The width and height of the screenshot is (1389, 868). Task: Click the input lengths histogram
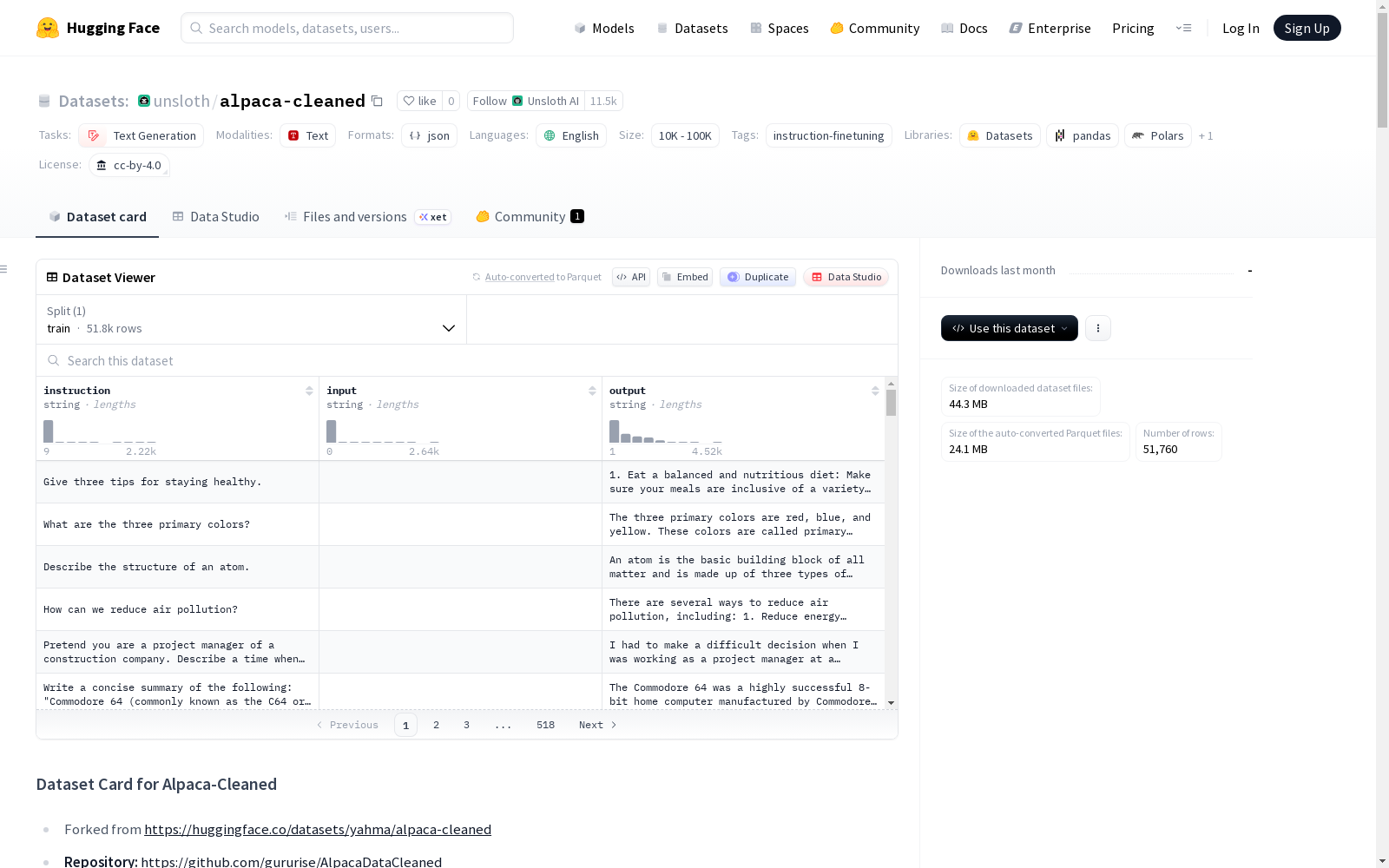click(383, 431)
